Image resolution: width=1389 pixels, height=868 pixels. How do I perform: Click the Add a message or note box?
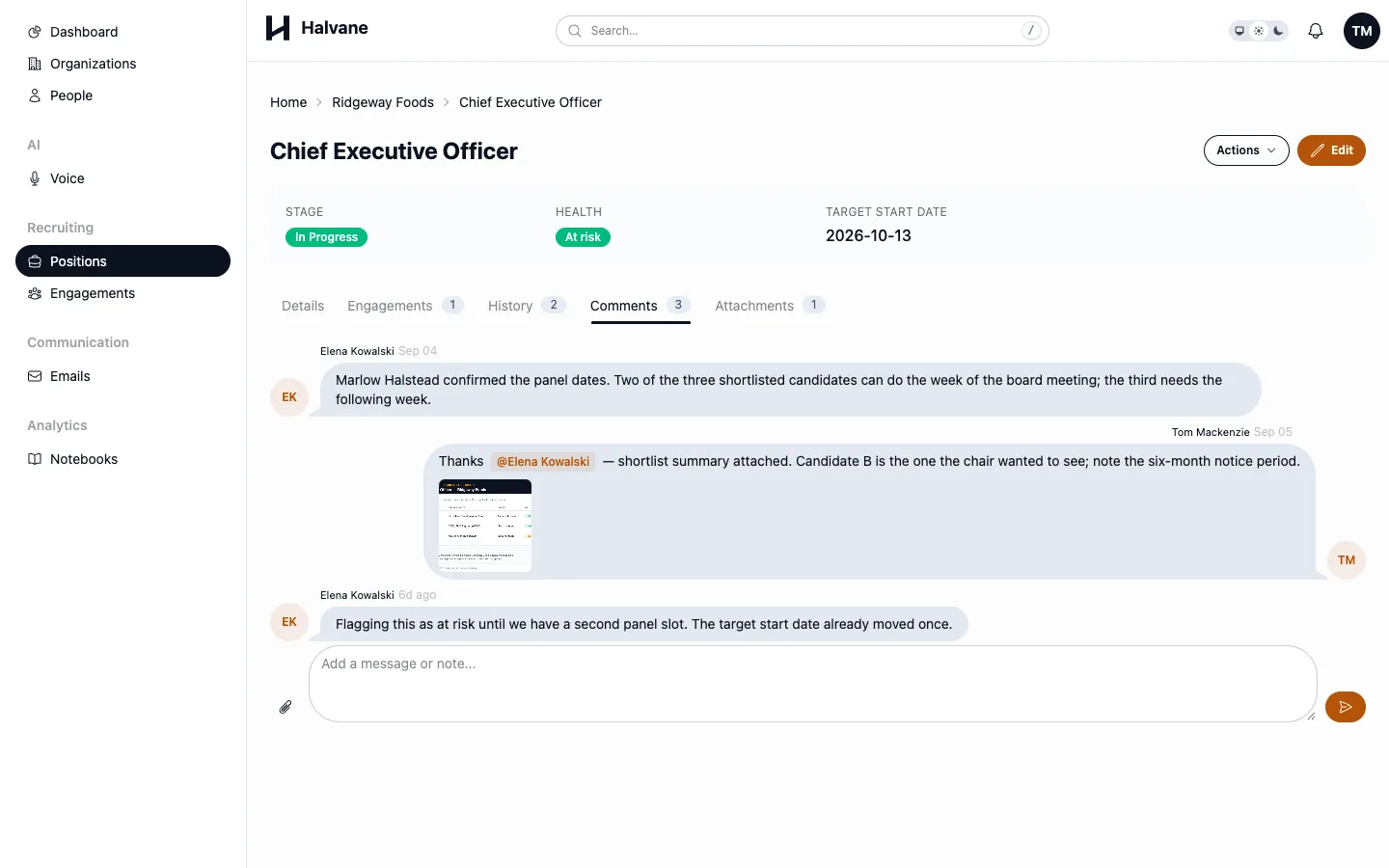(813, 684)
